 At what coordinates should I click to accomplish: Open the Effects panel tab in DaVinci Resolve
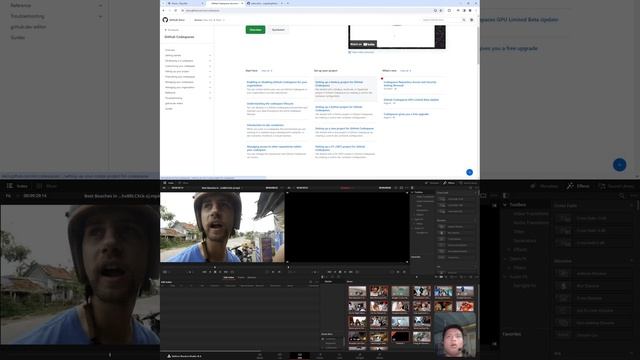pos(449,183)
